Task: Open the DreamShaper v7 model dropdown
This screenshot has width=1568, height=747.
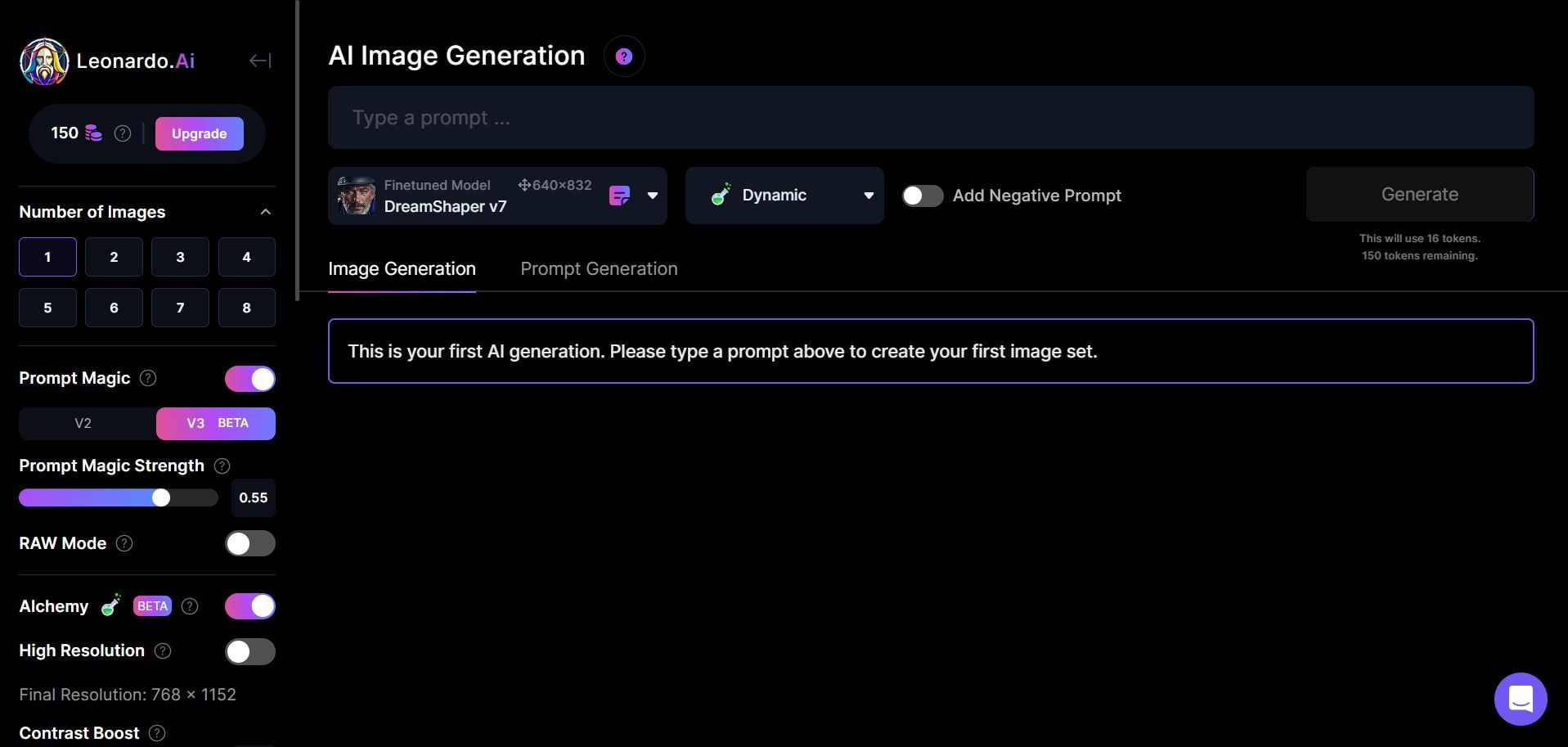Action: coord(652,196)
